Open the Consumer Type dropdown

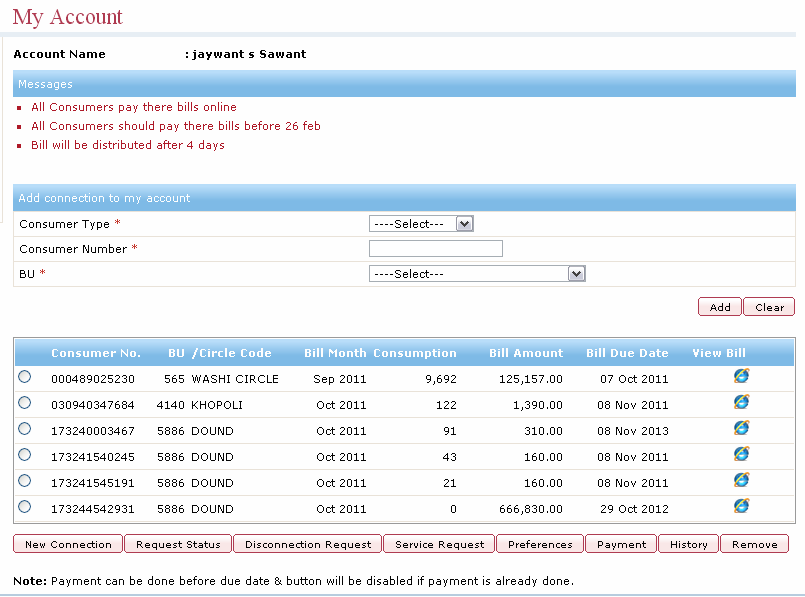421,223
